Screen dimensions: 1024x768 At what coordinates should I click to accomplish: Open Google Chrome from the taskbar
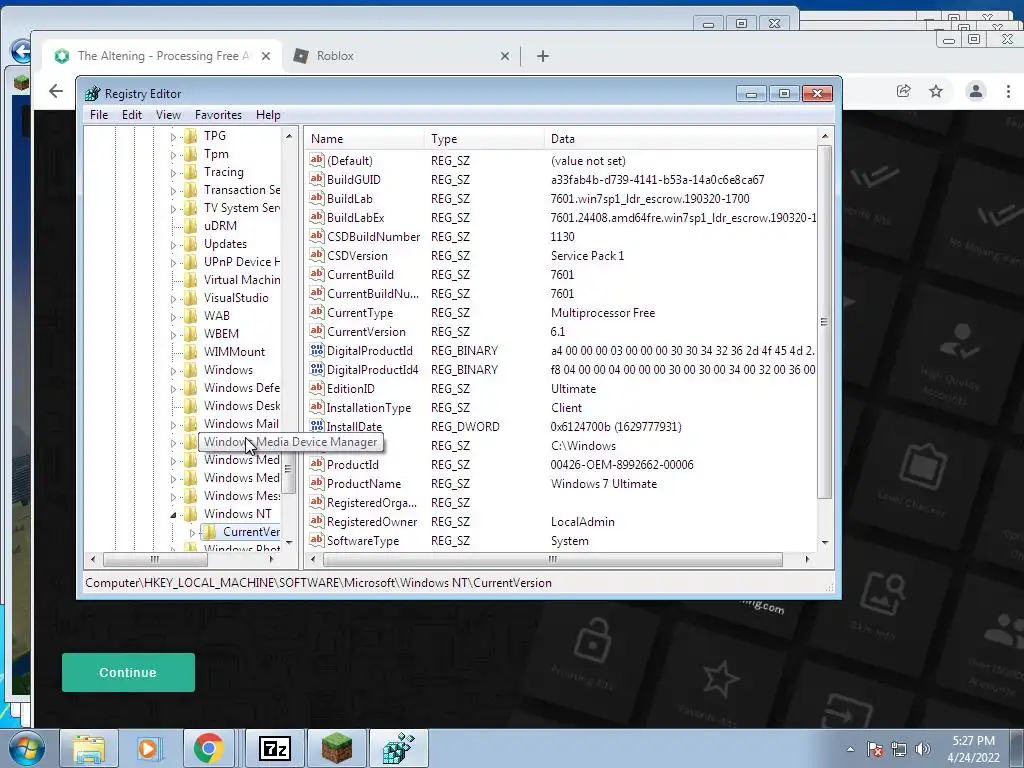coord(209,748)
